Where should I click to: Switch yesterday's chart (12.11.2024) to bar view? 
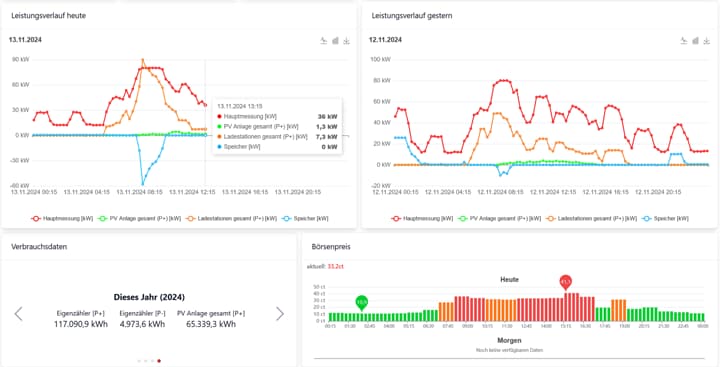[695, 41]
